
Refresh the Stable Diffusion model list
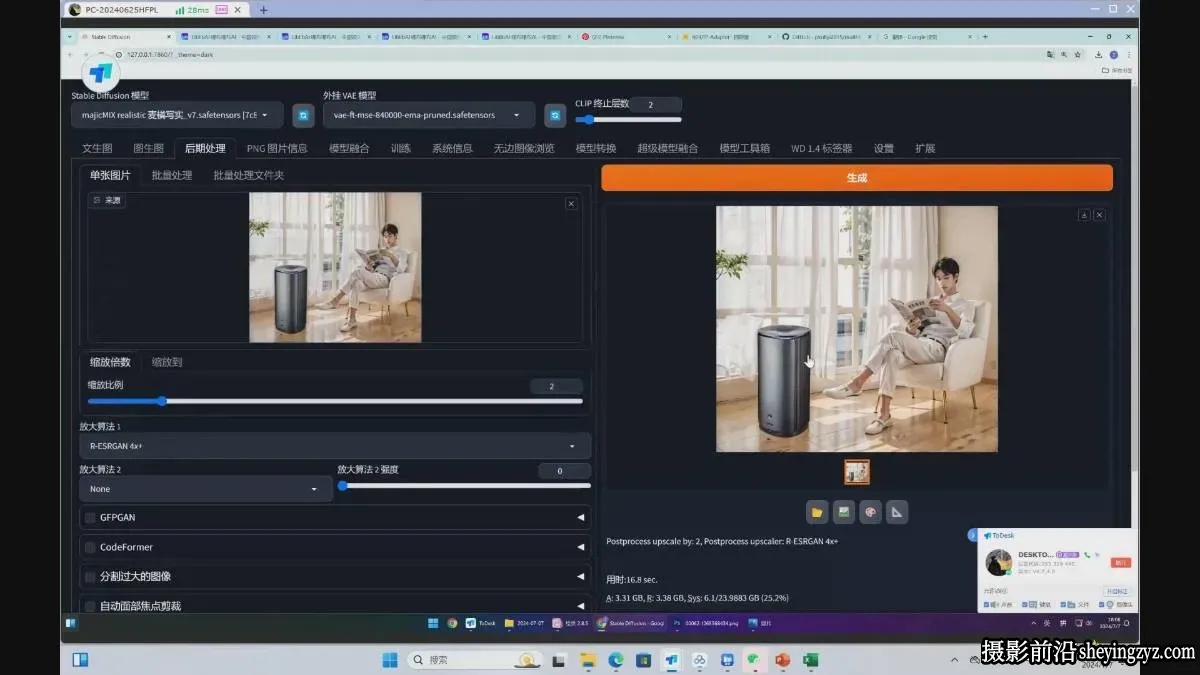(x=303, y=115)
